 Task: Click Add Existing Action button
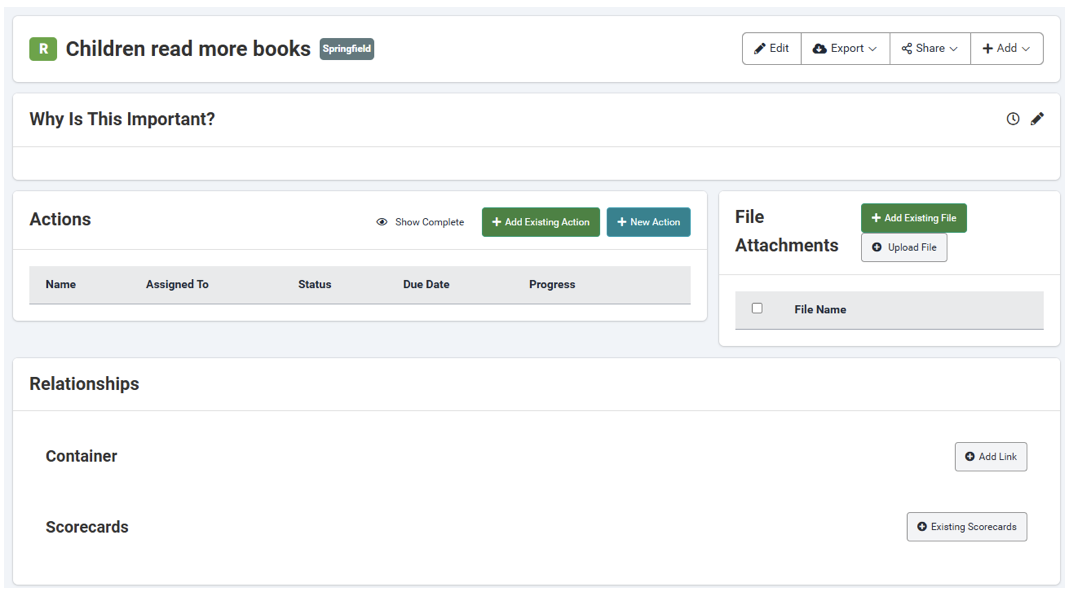pos(540,222)
